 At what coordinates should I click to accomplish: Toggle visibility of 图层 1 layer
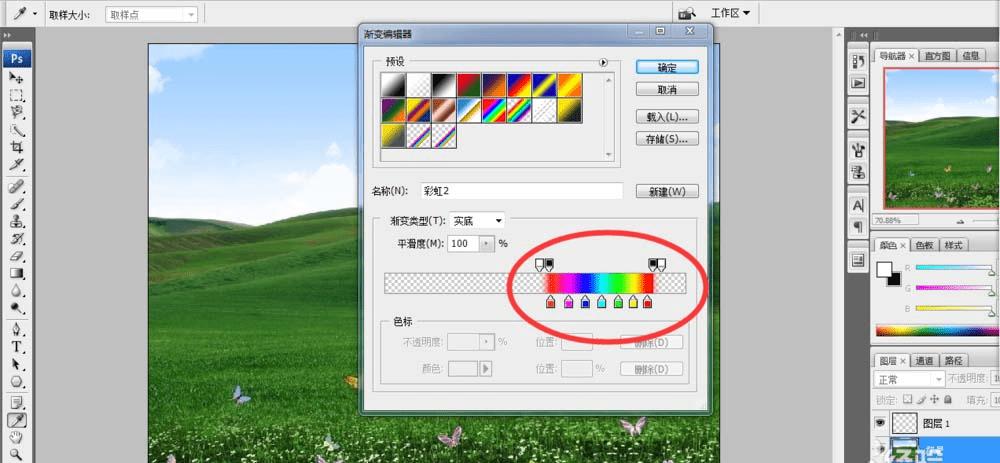pos(881,422)
